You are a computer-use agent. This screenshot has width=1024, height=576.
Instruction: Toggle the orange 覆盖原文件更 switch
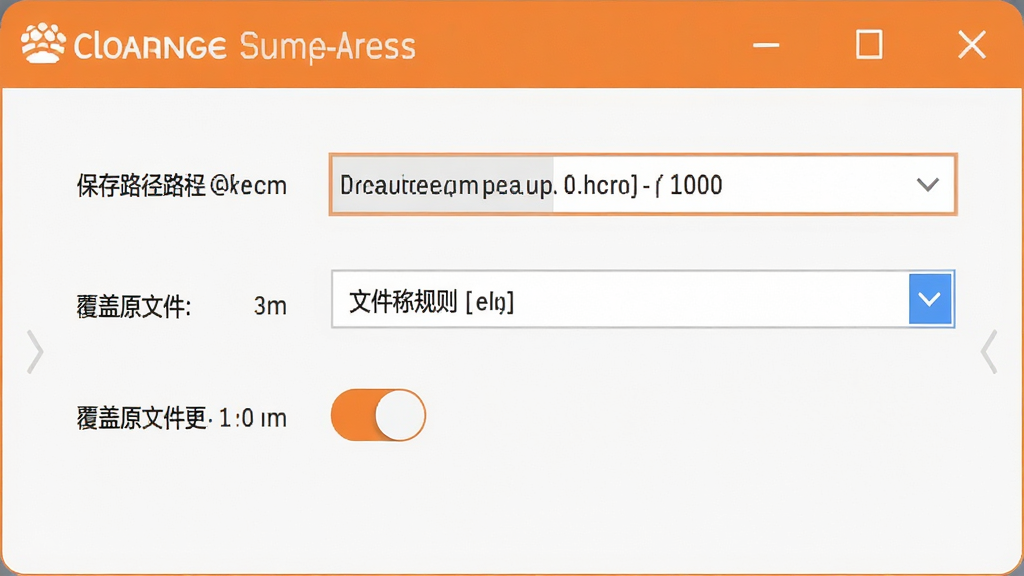(x=378, y=415)
